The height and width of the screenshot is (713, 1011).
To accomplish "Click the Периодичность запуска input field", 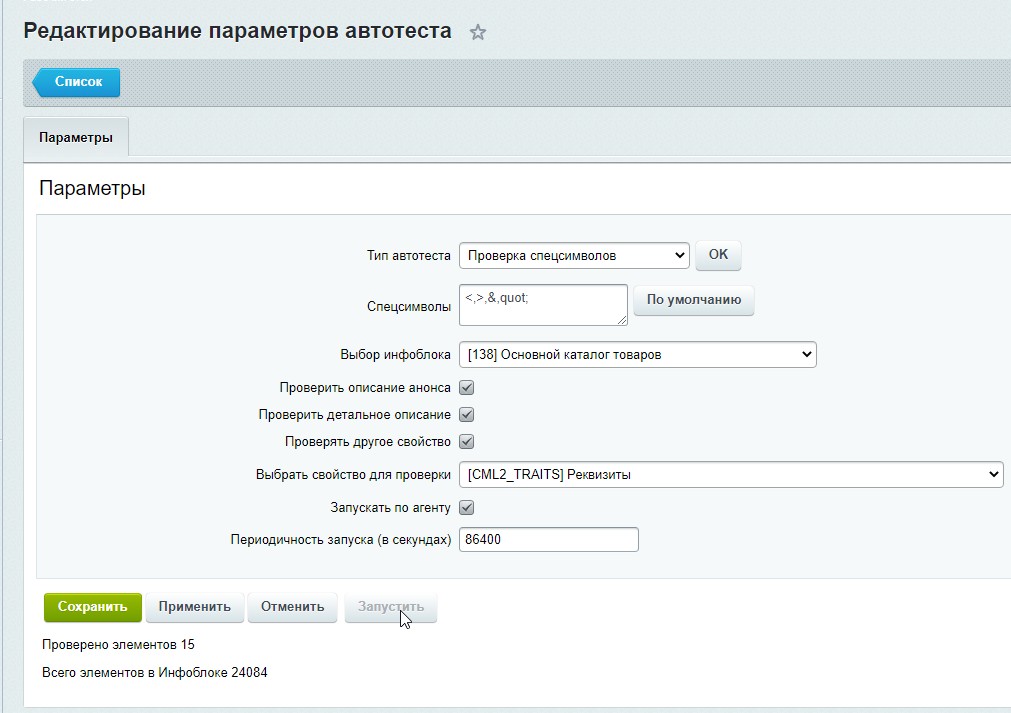I will 549,540.
